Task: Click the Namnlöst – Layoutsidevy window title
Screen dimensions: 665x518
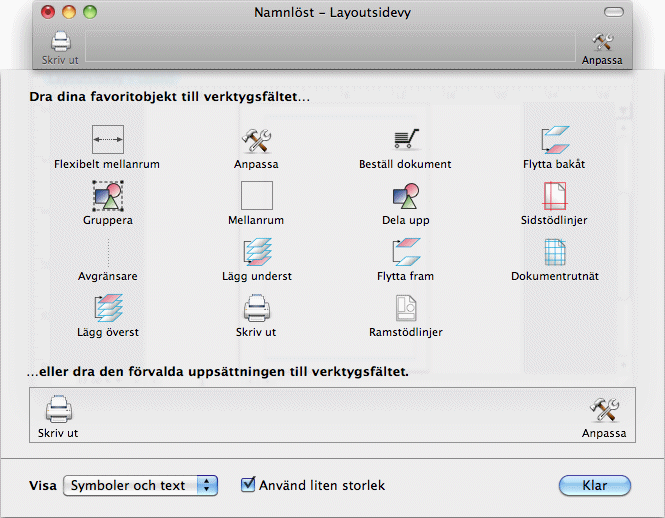Action: pyautogui.click(x=332, y=12)
